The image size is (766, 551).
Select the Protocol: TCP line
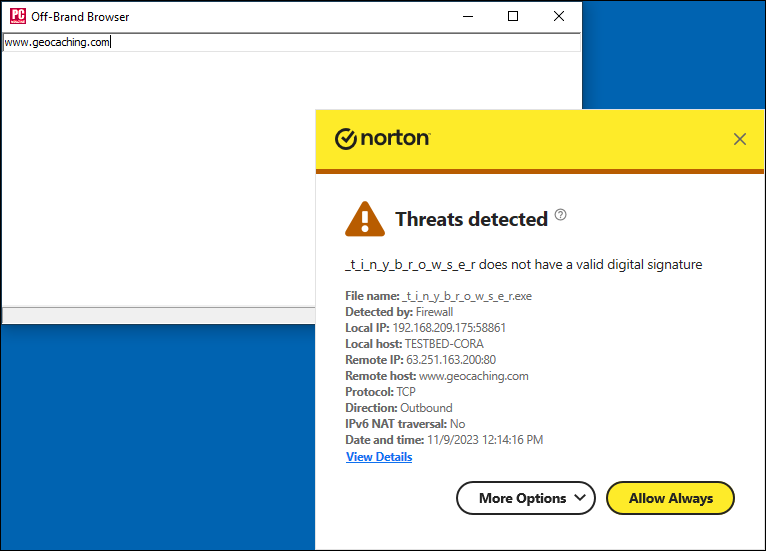(381, 392)
